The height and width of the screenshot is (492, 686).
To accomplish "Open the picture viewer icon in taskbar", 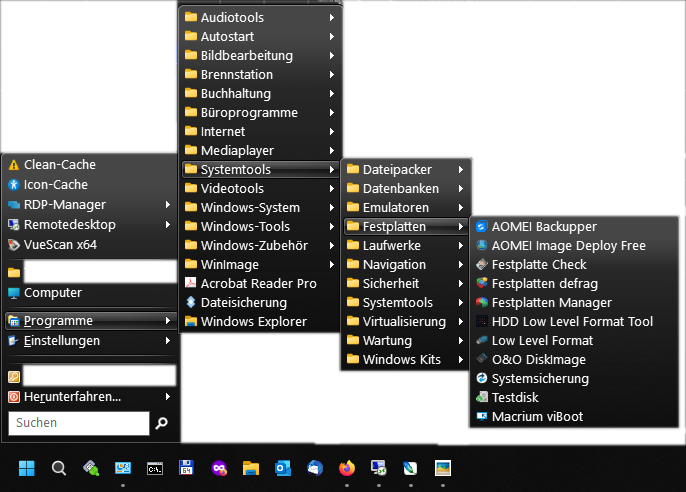I will 443,468.
